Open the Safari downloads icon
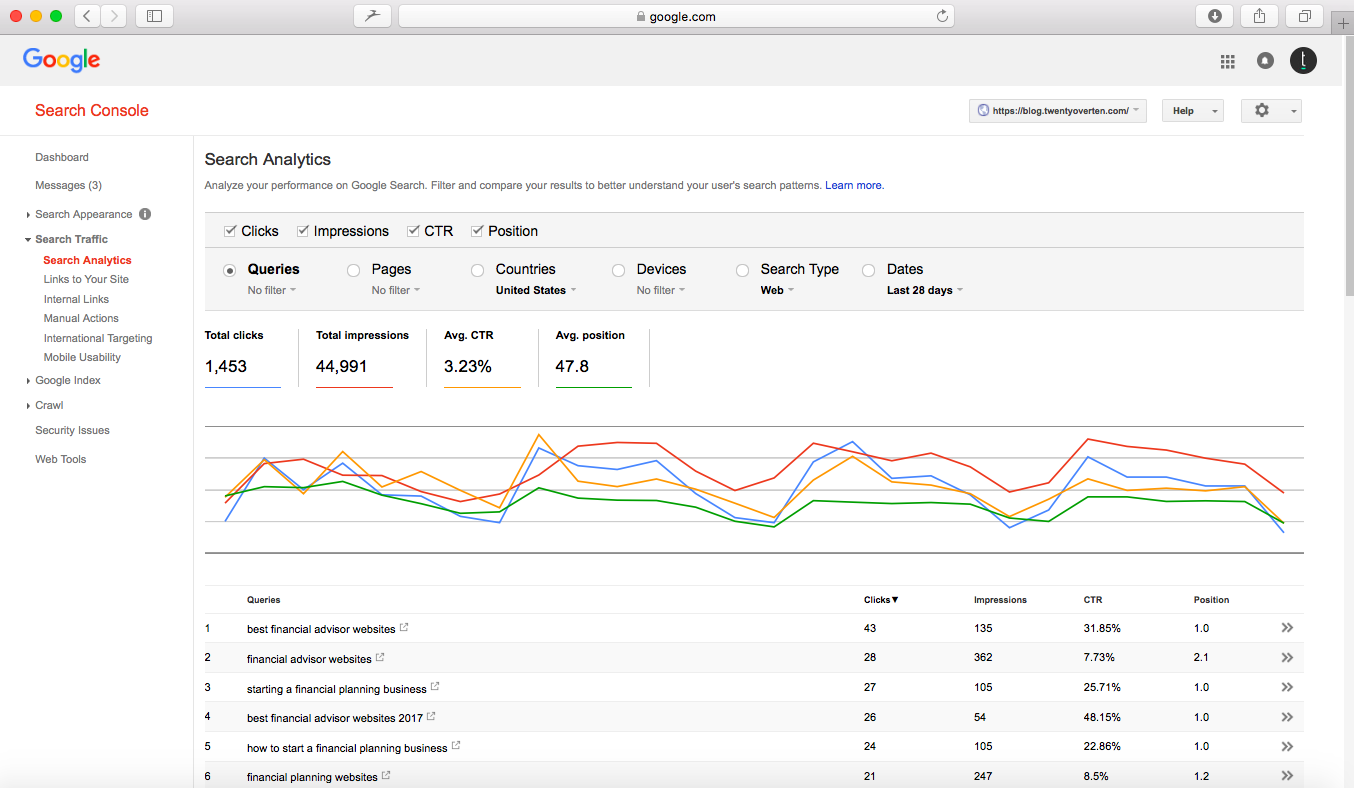 click(1215, 16)
